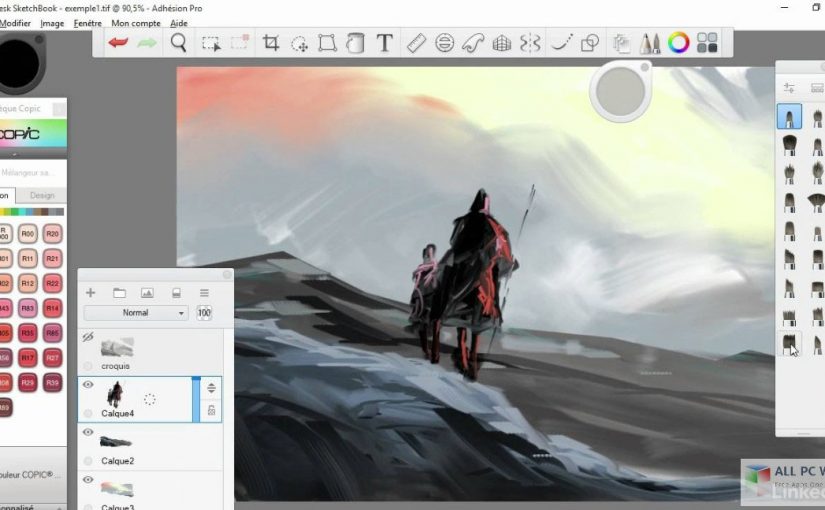
Task: Switch to the Design tab in Copic library
Action: 42,195
